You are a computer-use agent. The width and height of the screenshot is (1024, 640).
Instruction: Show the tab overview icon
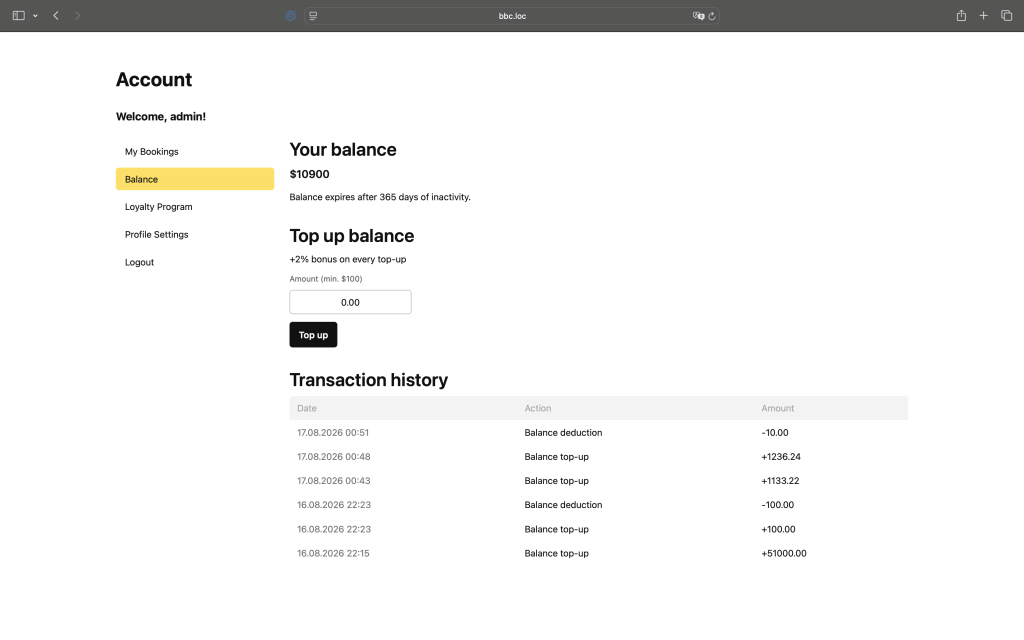pyautogui.click(x=1006, y=16)
